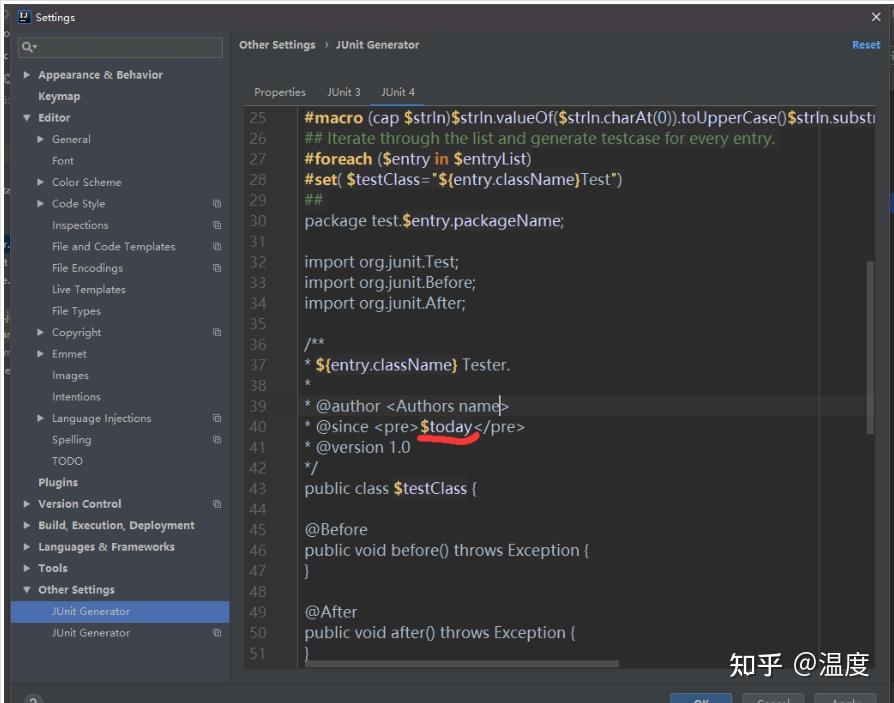Switch to the Properties tab
Image resolution: width=894 pixels, height=703 pixels.
click(279, 92)
